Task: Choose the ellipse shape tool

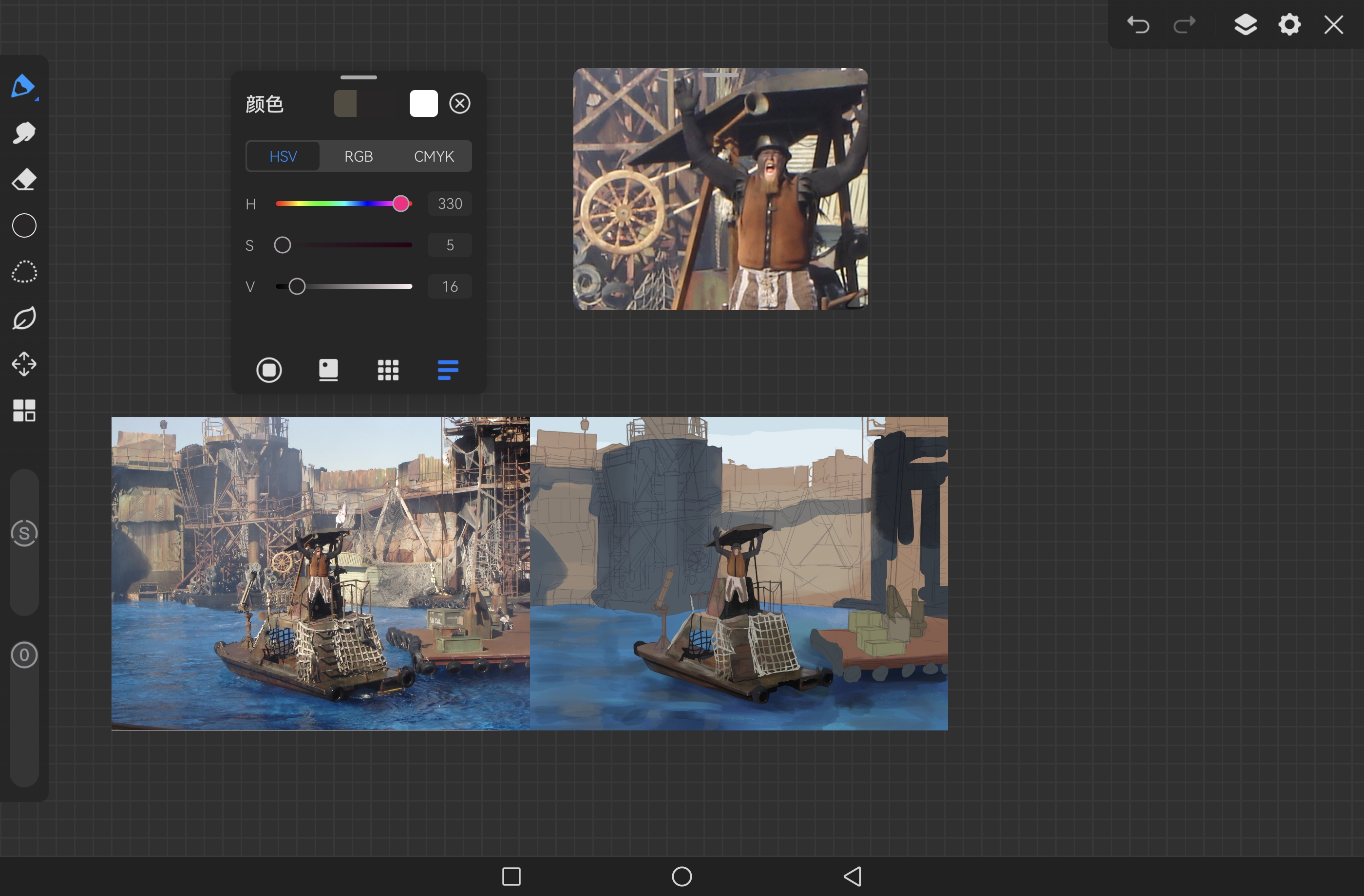Action: point(24,226)
